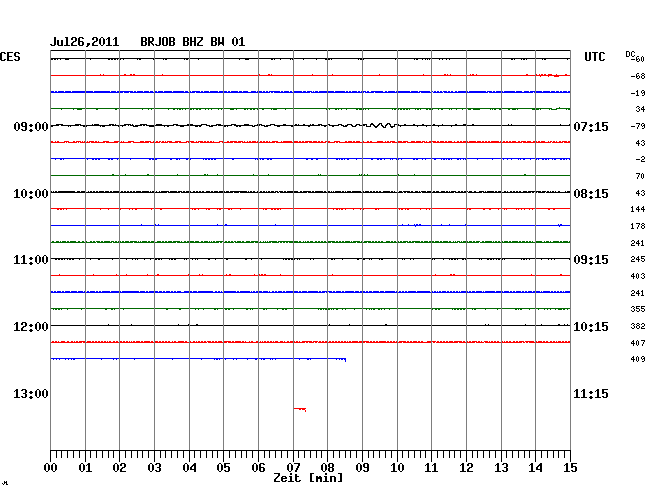Viewport: 650px width, 494px height.
Task: Select the DC offset value -79
Action: coord(638,126)
